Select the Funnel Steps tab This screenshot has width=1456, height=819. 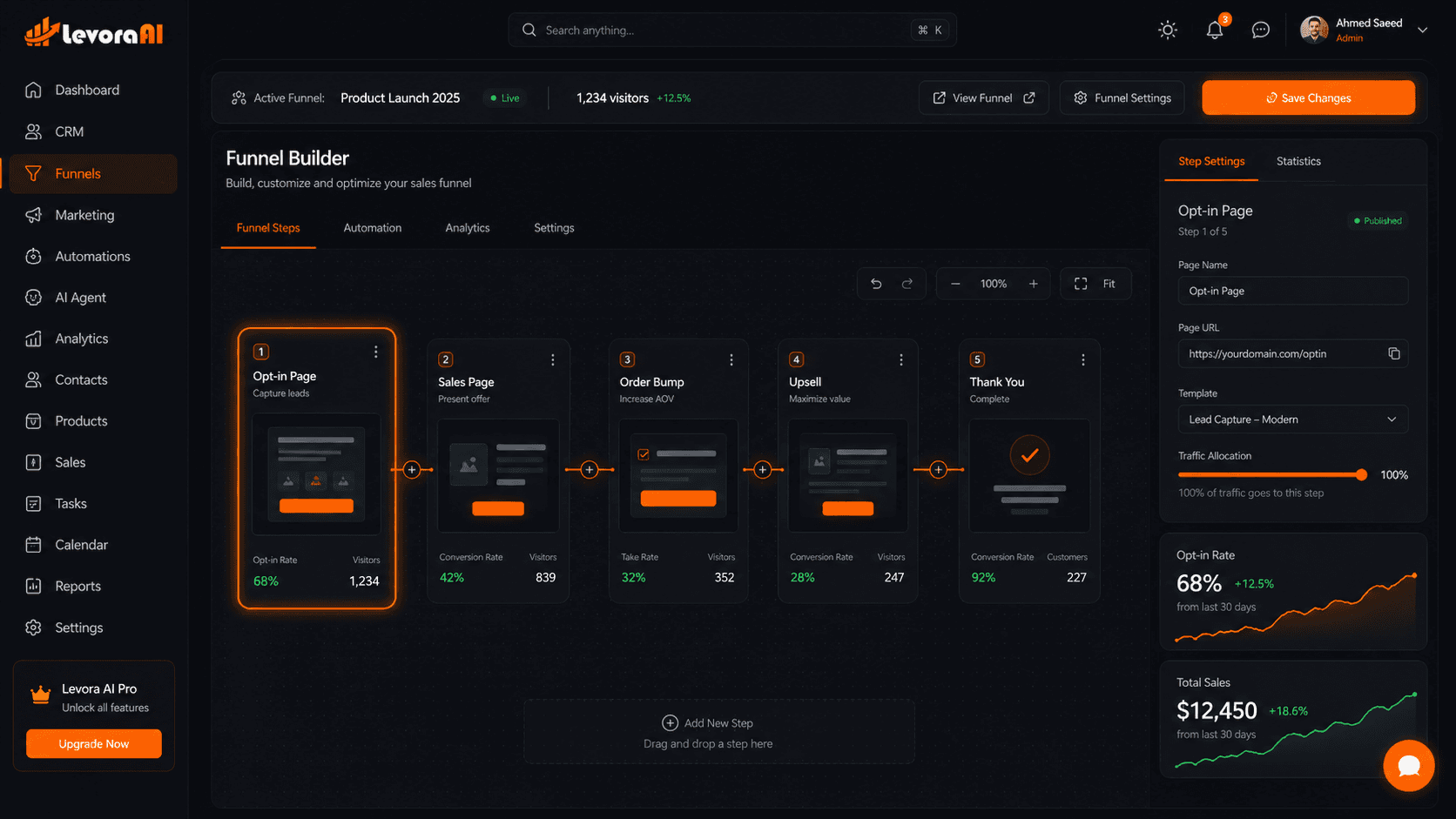pyautogui.click(x=268, y=228)
